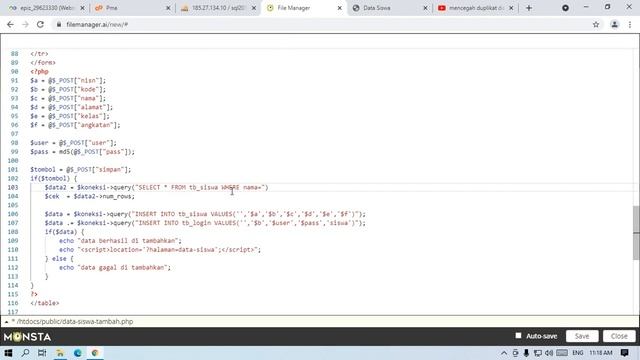Click the round media control icon beside new tab
The width and height of the screenshot is (640, 360).
pyautogui.click(x=565, y=8)
